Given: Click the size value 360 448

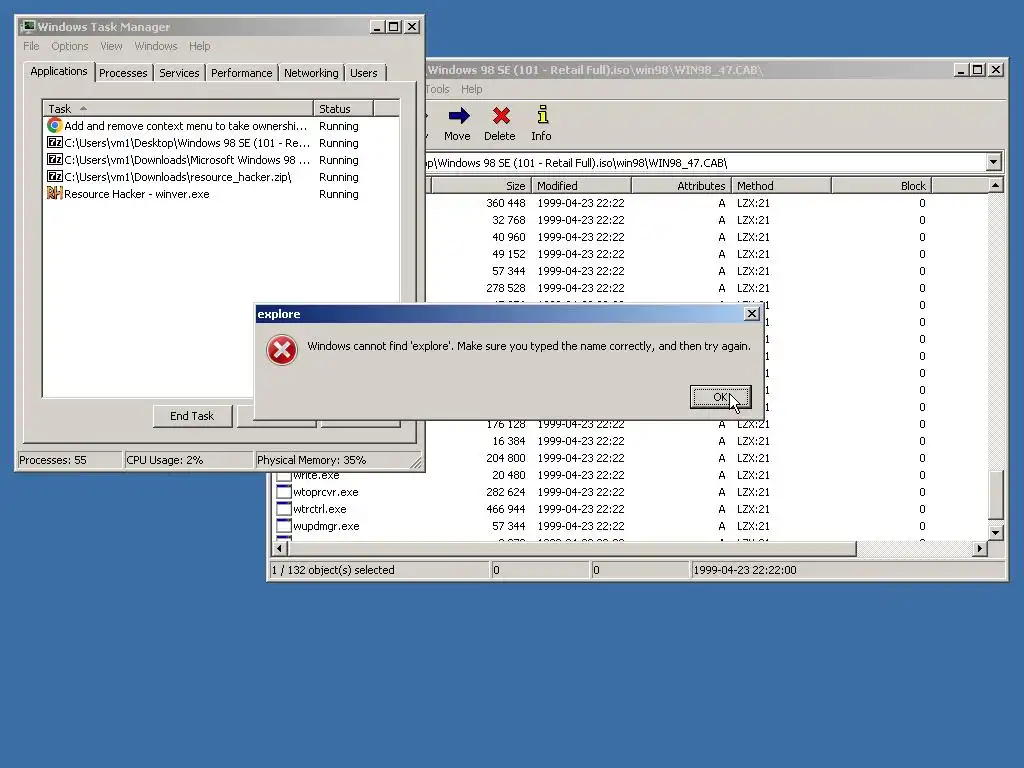Looking at the screenshot, I should pos(505,203).
